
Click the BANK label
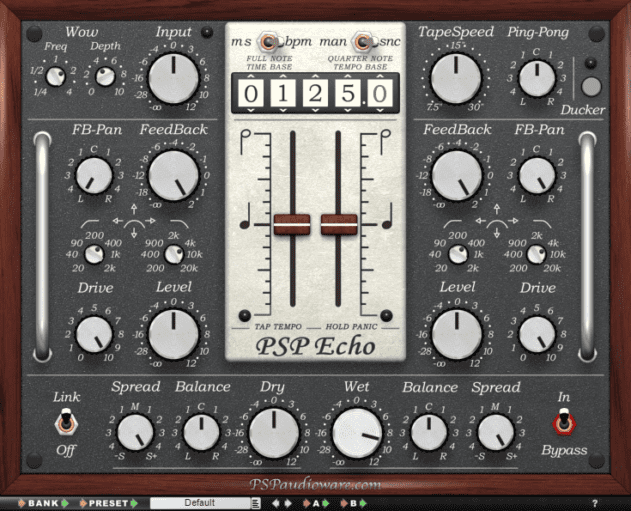[x=43, y=503]
